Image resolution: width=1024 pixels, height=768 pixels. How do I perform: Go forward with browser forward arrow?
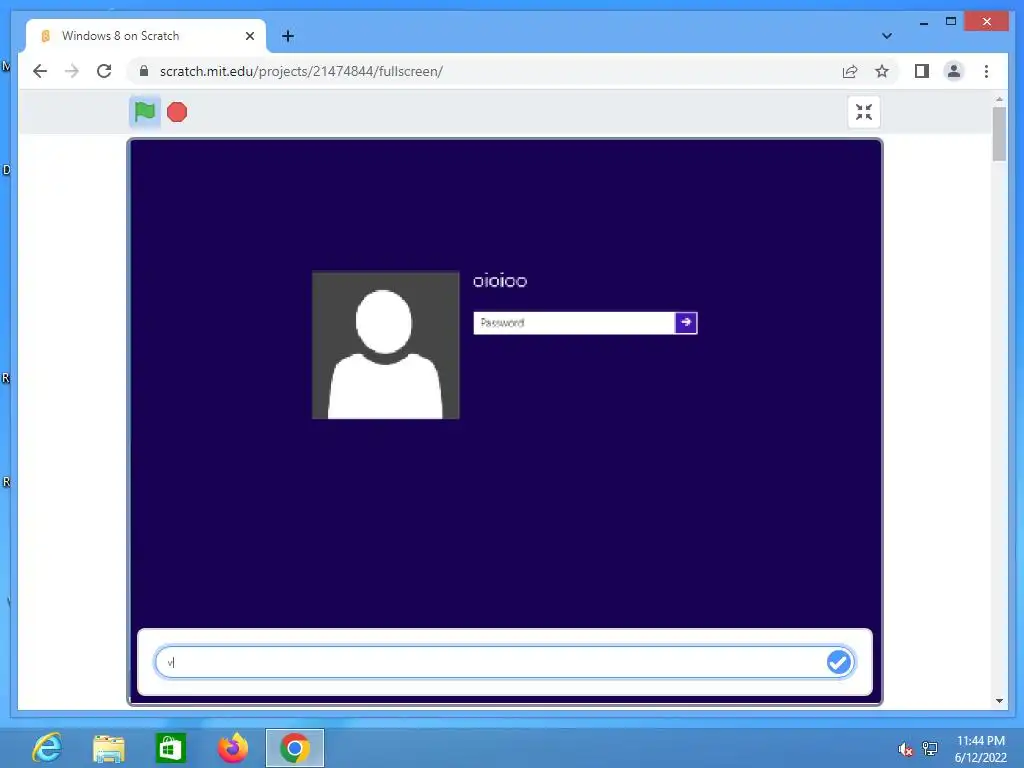(72, 71)
